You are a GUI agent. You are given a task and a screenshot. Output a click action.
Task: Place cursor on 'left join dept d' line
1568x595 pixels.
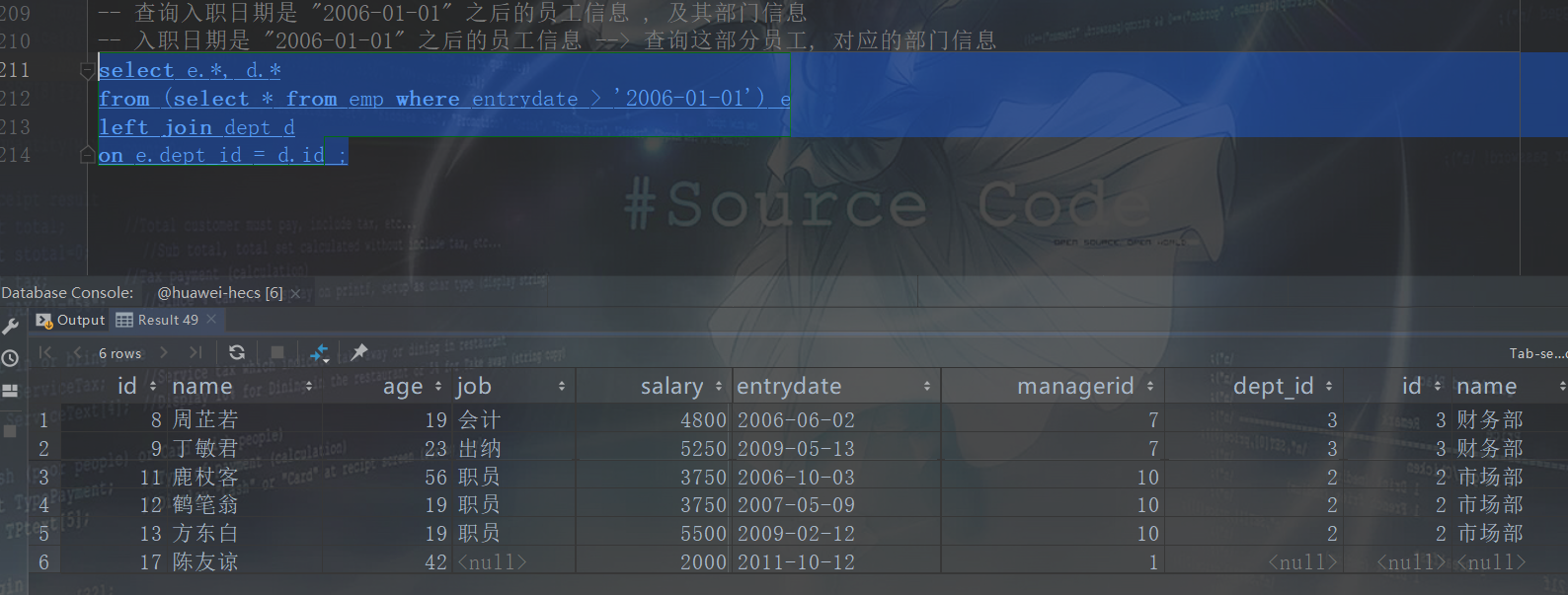pyautogui.click(x=196, y=127)
